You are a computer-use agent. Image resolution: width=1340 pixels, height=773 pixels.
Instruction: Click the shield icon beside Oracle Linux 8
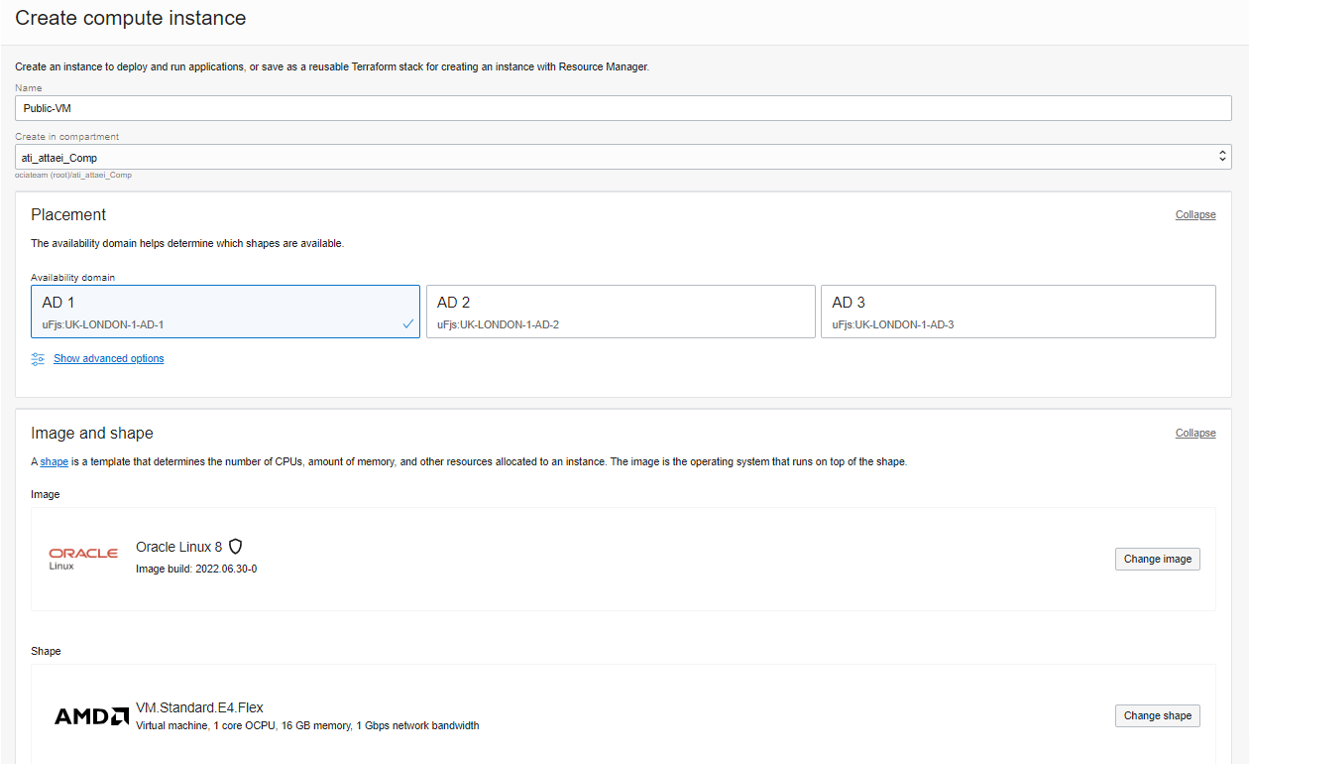tap(236, 547)
